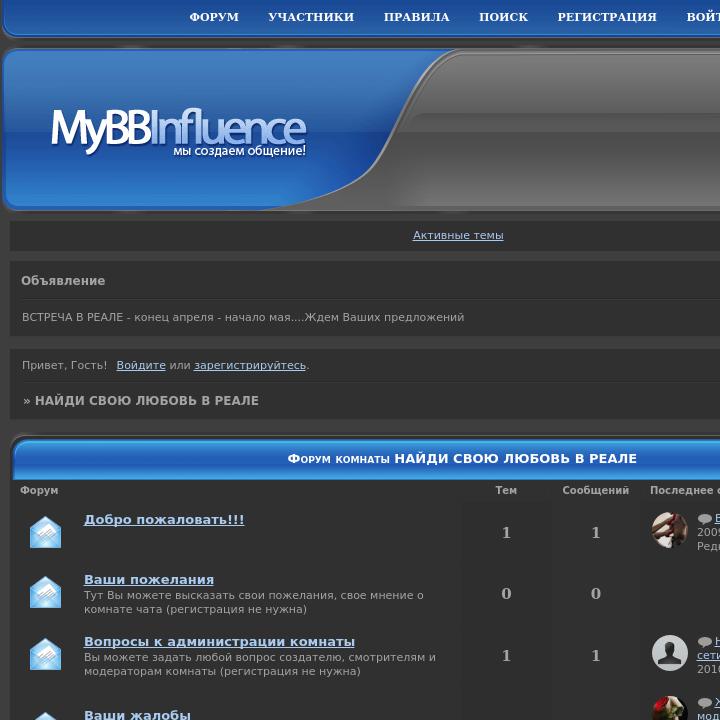
Task: Click topic count 0 for Ваши пожелания
Action: click(x=506, y=594)
